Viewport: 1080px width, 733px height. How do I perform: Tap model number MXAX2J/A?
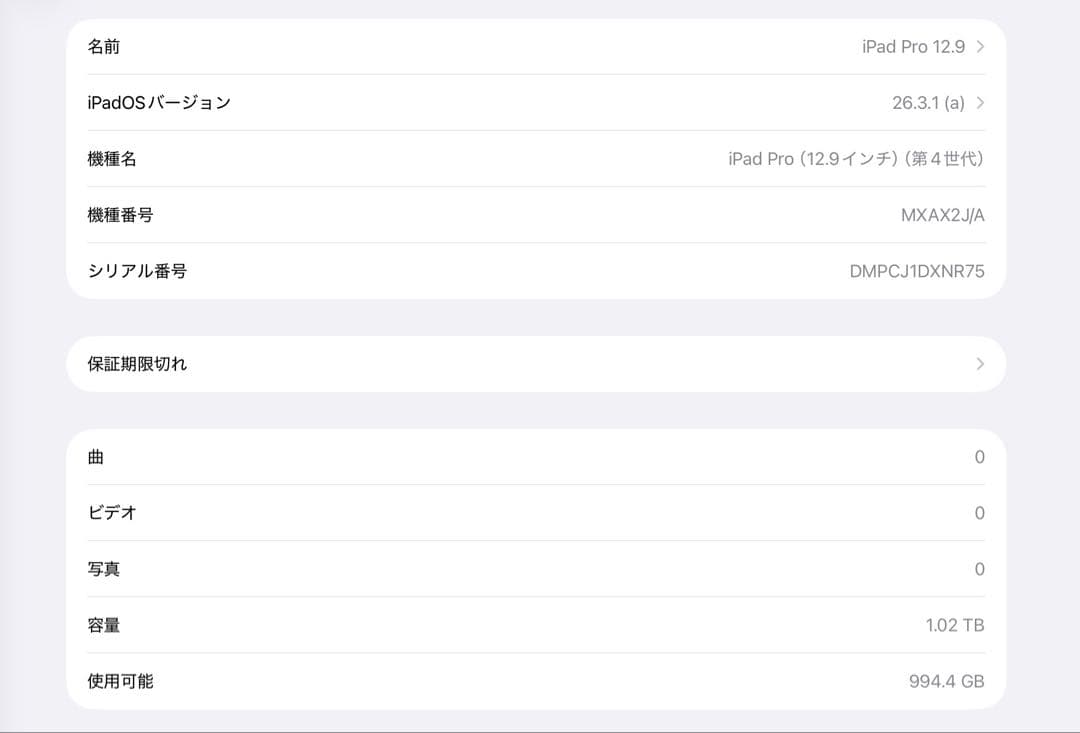tap(942, 215)
